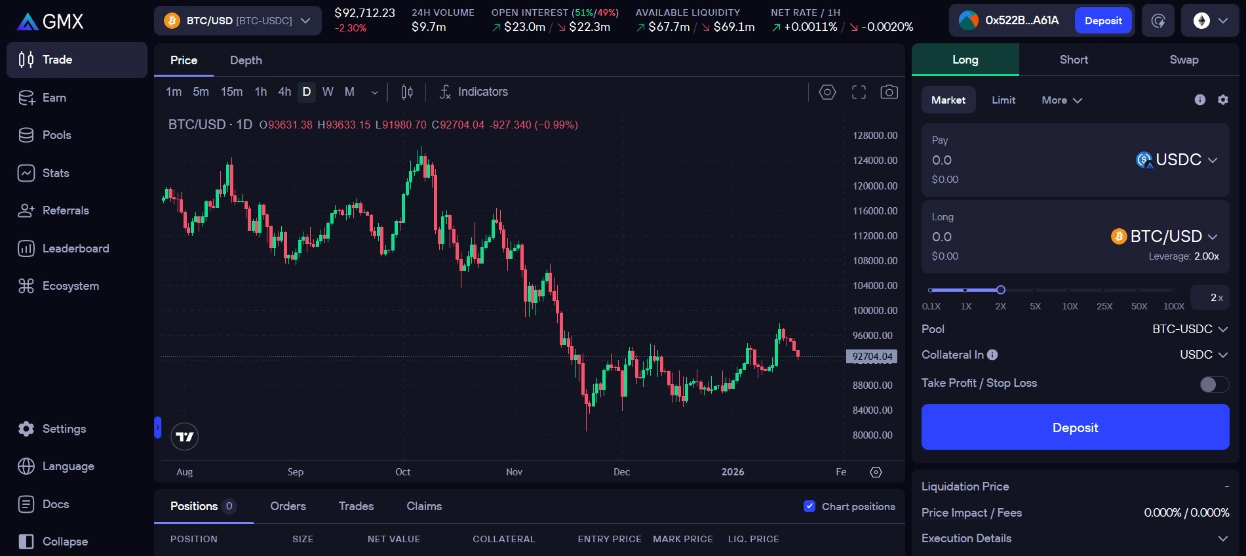Screen dimensions: 1246x556
Task: Select monthly M timeframe
Action: click(x=350, y=92)
